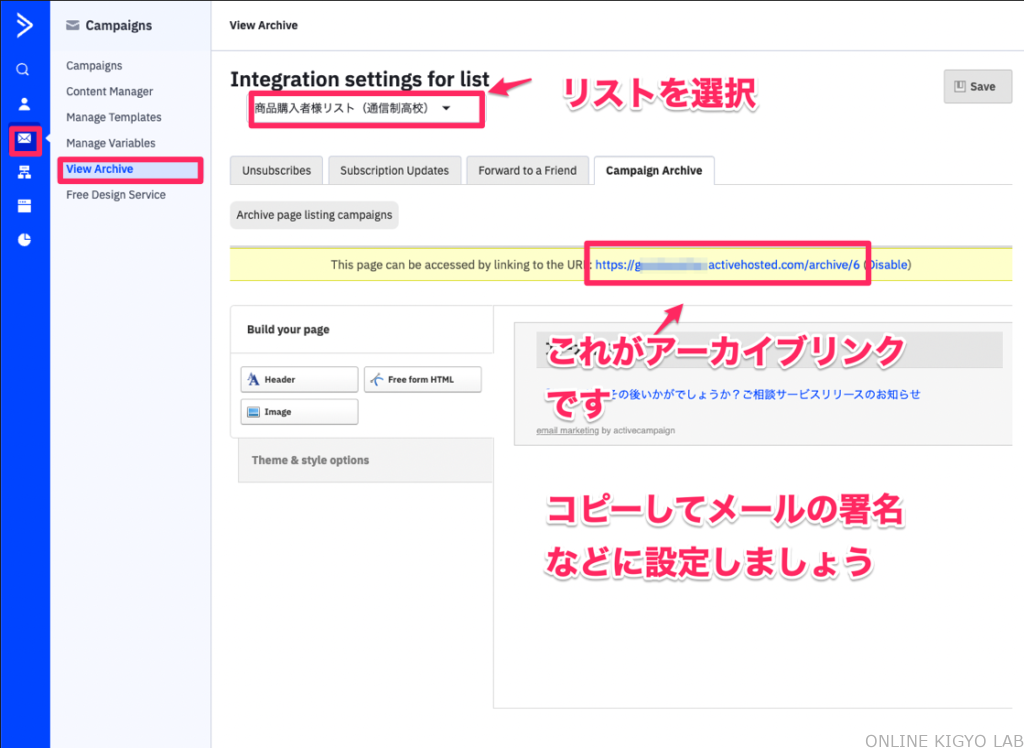This screenshot has width=1024, height=748.
Task: Add a Header block to page
Action: tap(299, 380)
